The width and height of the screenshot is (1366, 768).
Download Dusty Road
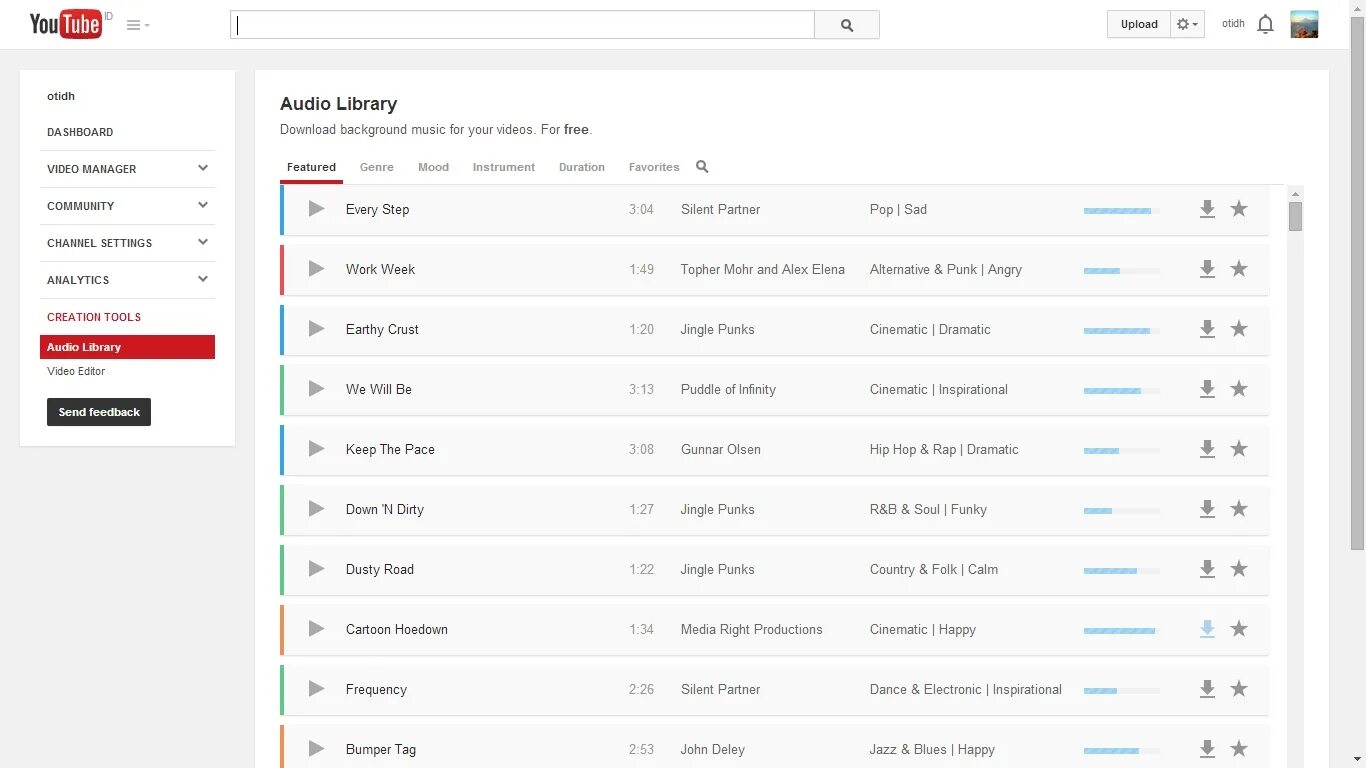pyautogui.click(x=1207, y=569)
